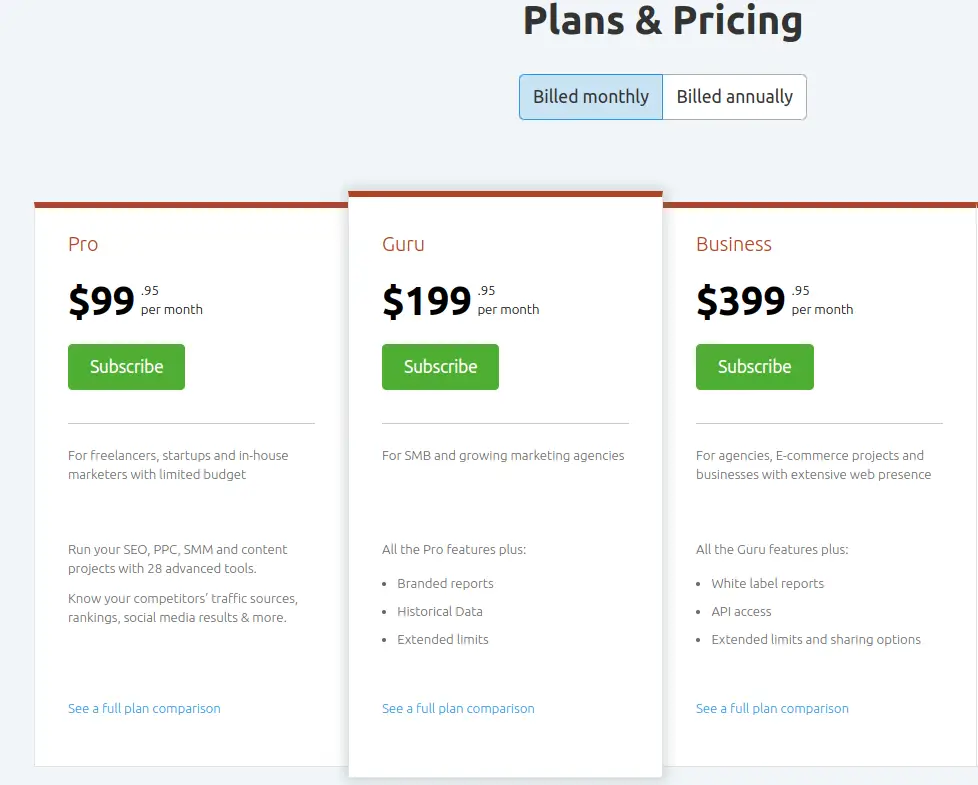Click Extended limits and sharing options item

[x=816, y=640]
